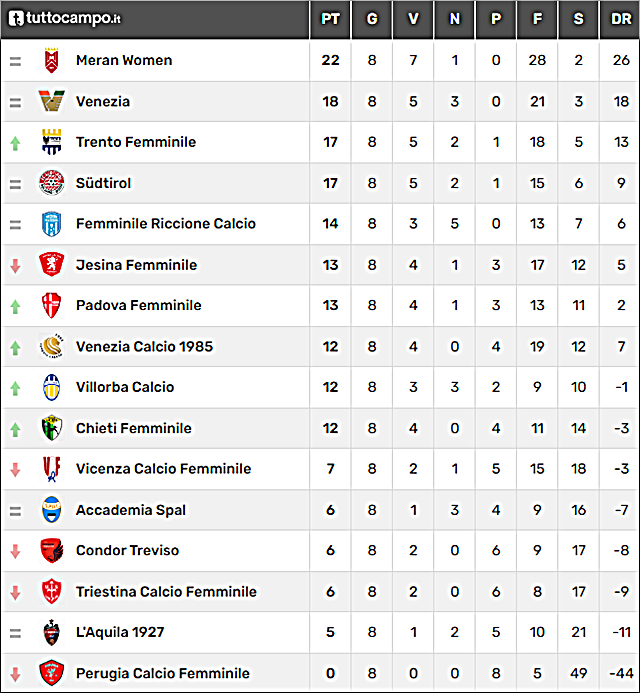Click the V wins column header
Screen dimensions: 640x693
(413, 19)
